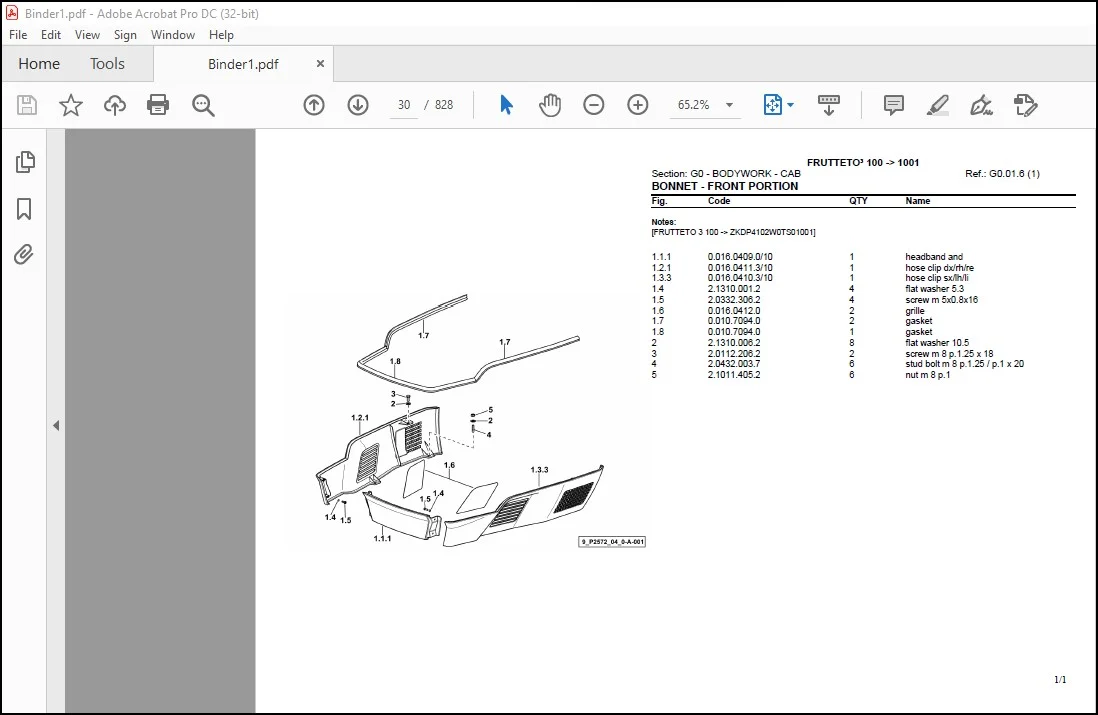Upload file to Document Cloud
1098x715 pixels.
point(115,105)
